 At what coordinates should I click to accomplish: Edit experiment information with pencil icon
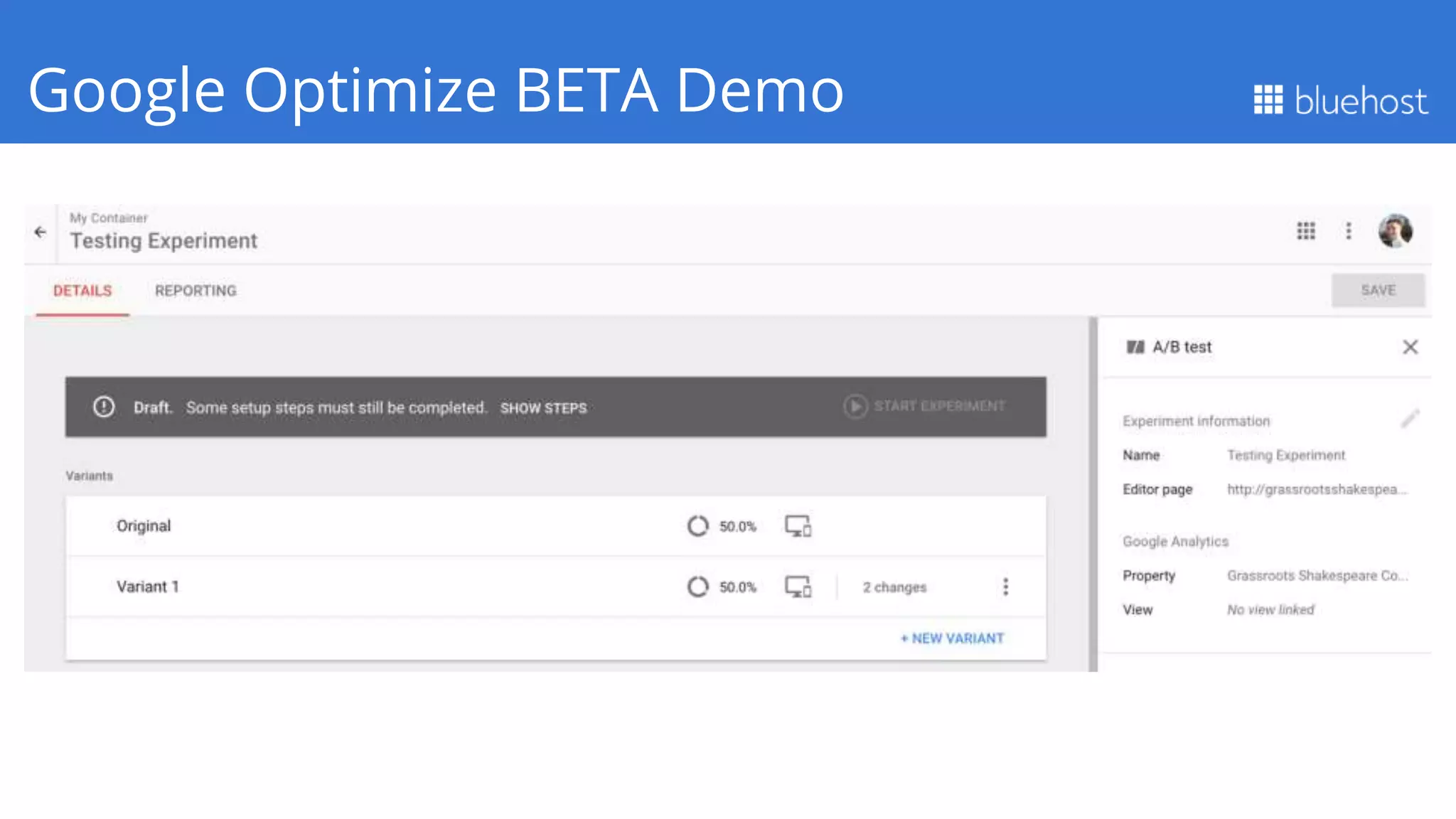(x=1410, y=419)
